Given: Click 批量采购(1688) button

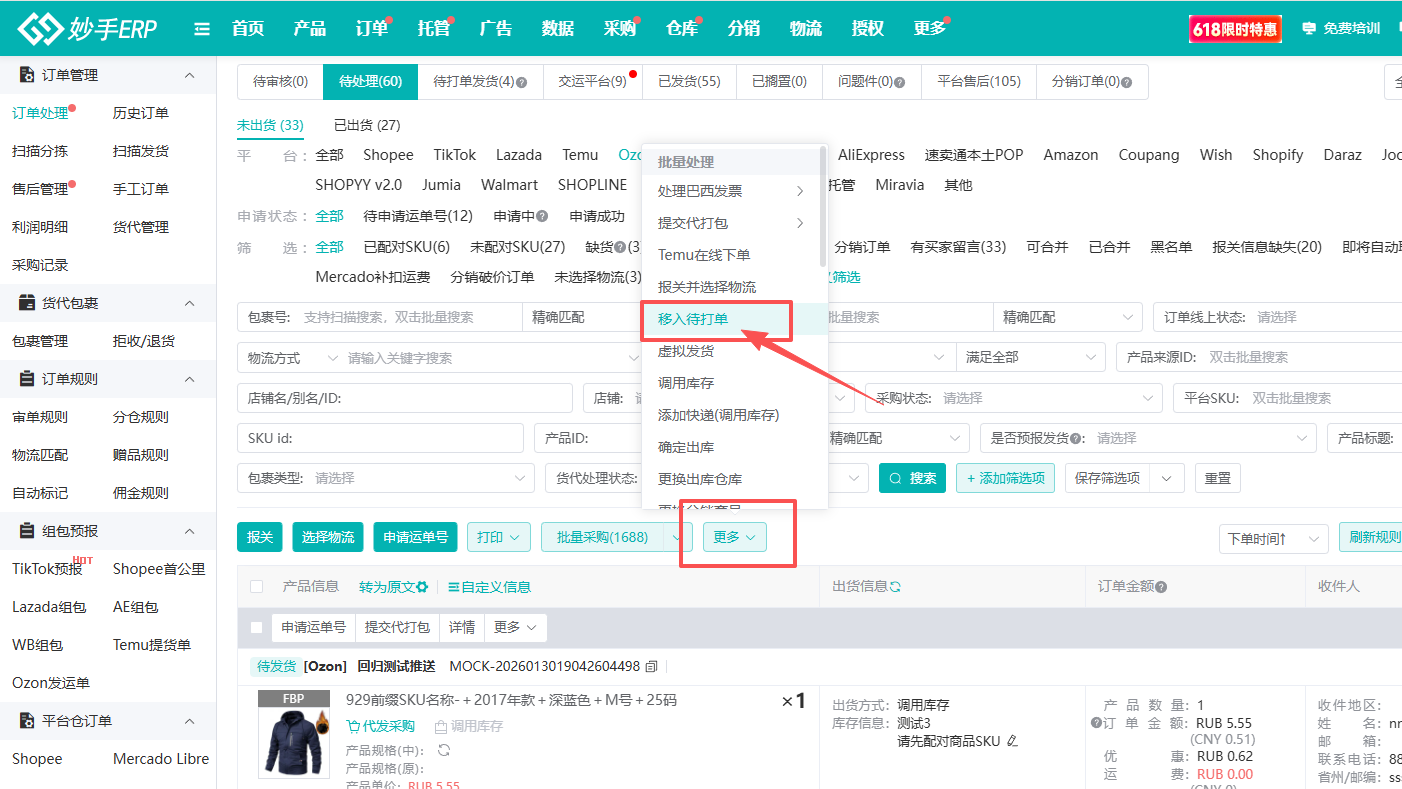Looking at the screenshot, I should [602, 537].
